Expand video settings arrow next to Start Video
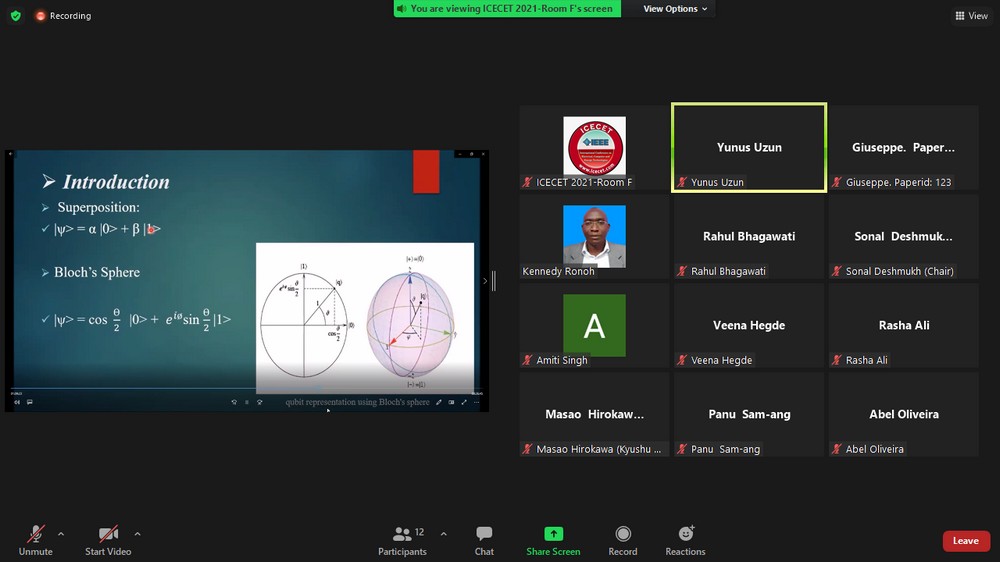This screenshot has height=562, width=1000. point(137,533)
